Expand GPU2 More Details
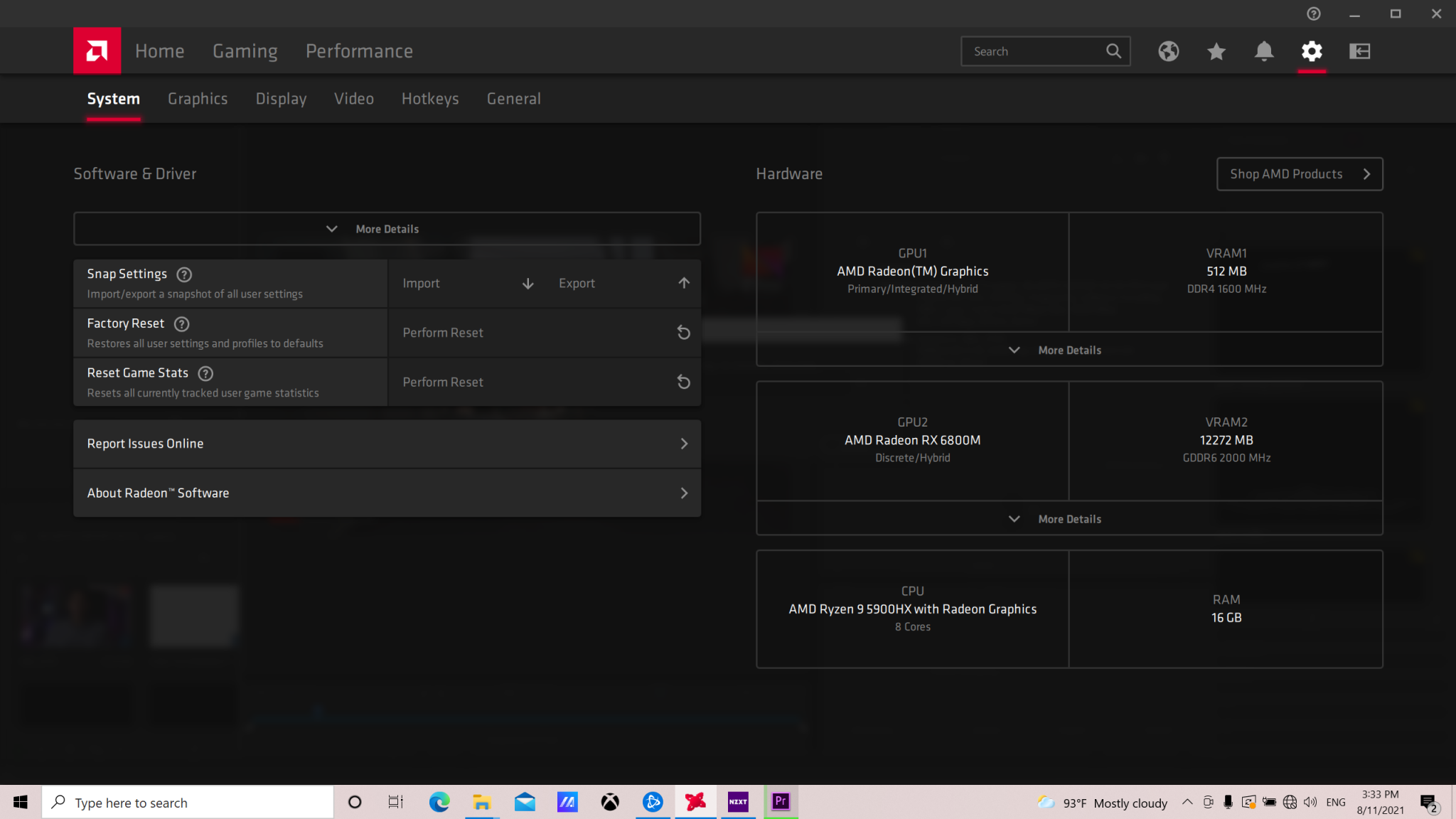The image size is (1456, 819). (x=1069, y=519)
